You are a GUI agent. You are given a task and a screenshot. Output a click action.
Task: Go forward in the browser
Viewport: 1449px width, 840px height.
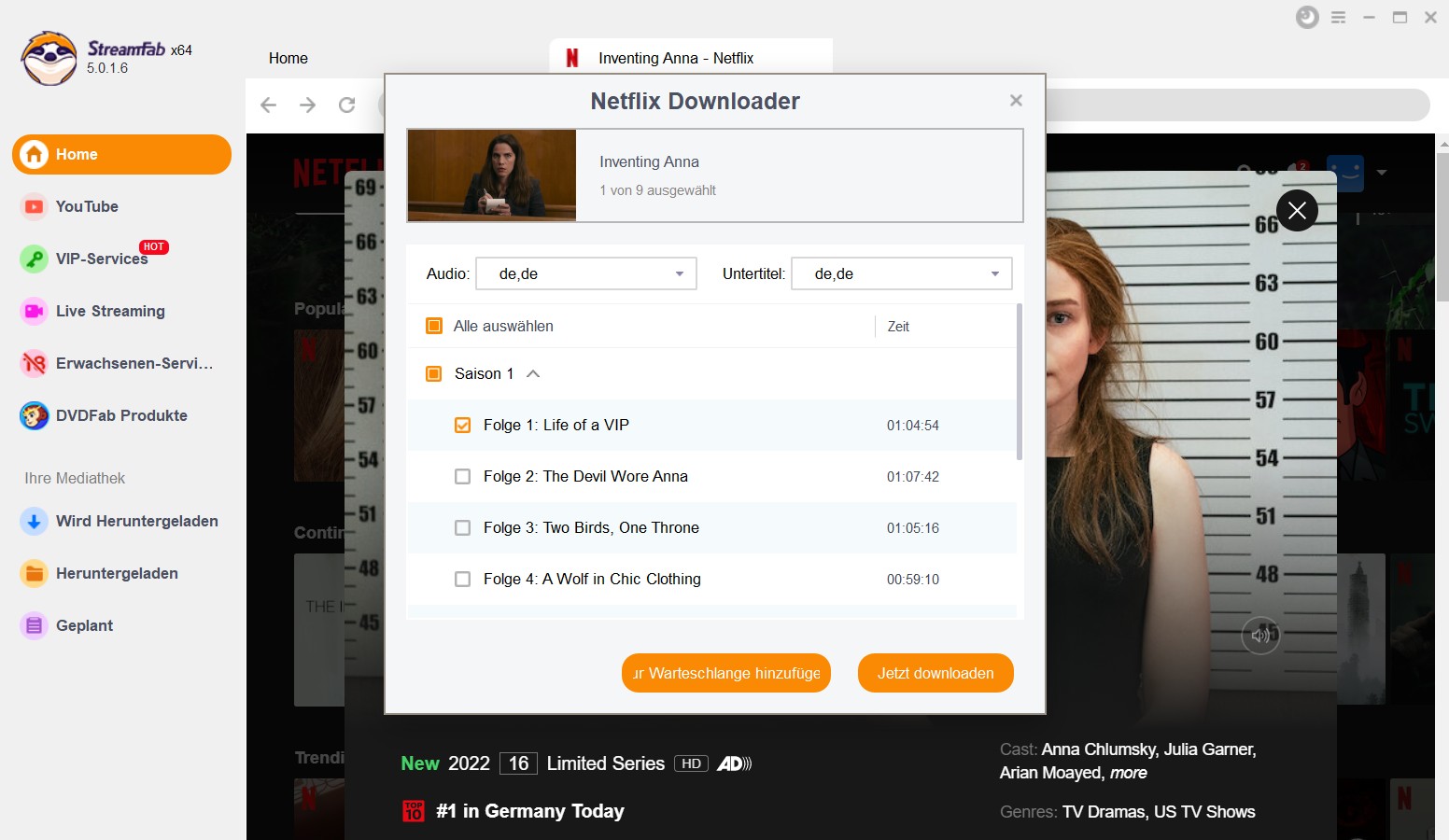[308, 105]
